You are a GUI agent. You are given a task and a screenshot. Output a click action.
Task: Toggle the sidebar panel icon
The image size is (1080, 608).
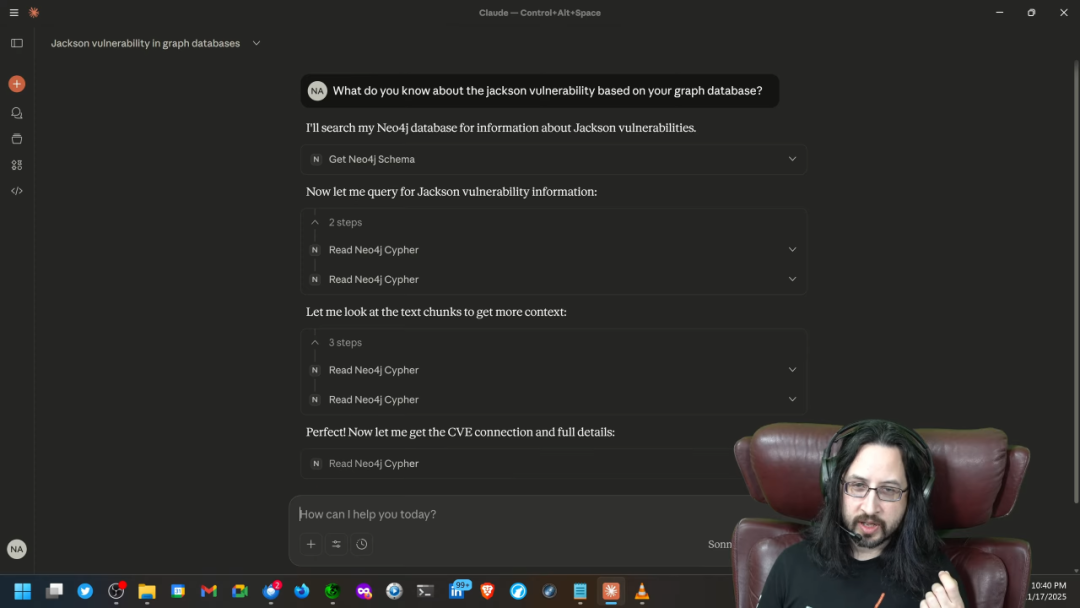(x=17, y=43)
